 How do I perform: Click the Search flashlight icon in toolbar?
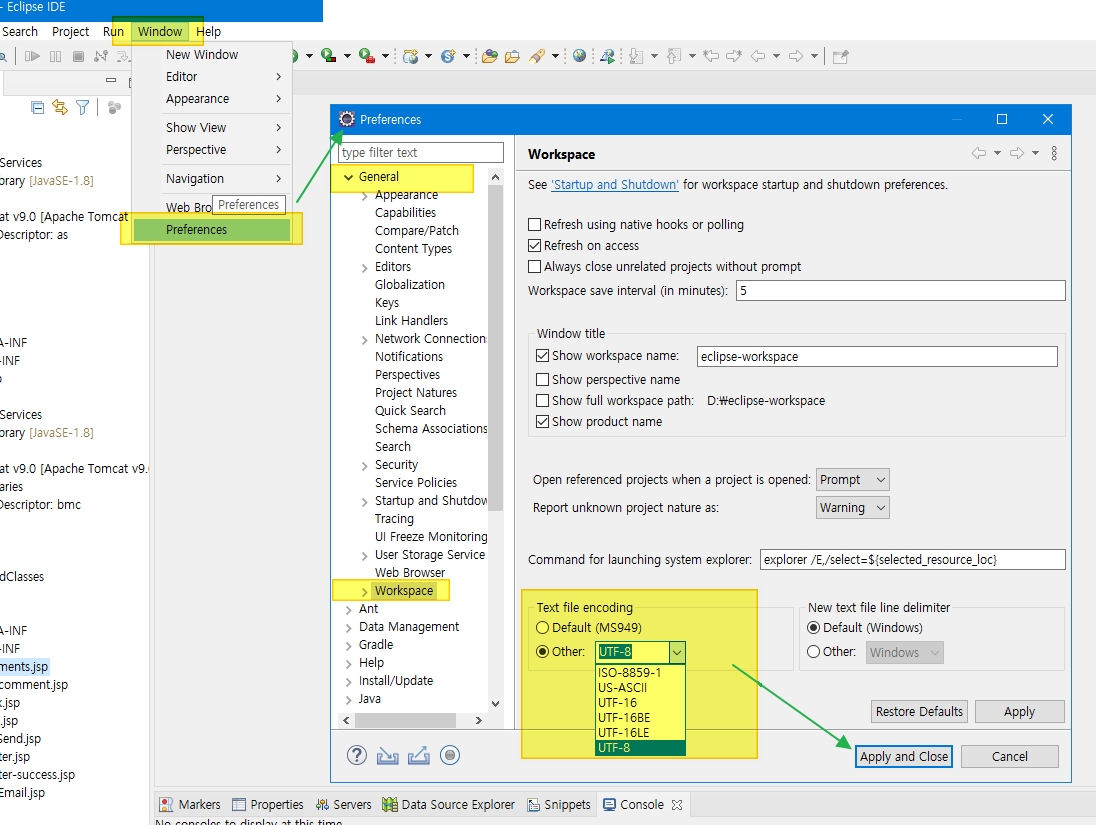coord(537,56)
